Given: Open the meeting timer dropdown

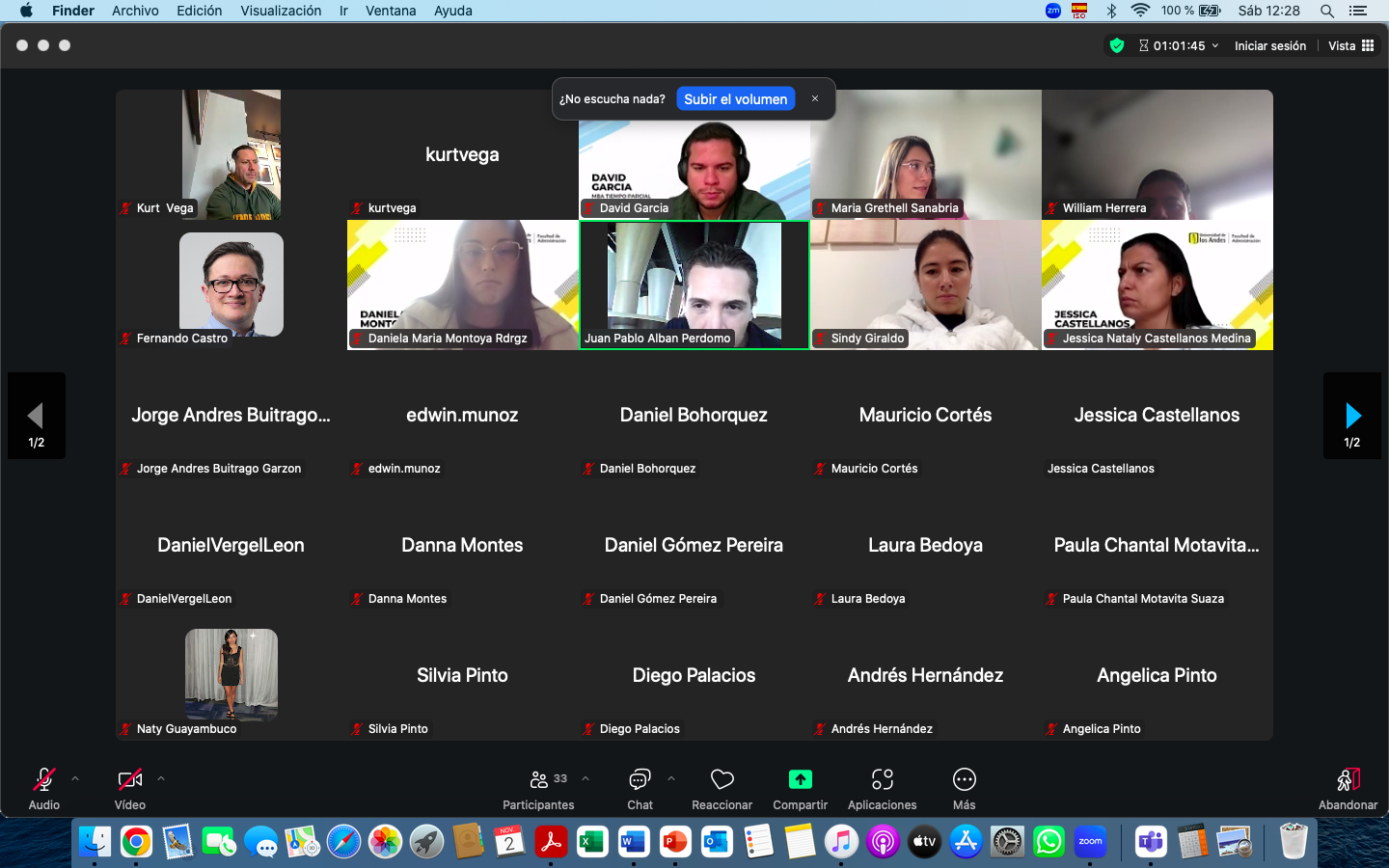Looking at the screenshot, I should pyautogui.click(x=1179, y=45).
